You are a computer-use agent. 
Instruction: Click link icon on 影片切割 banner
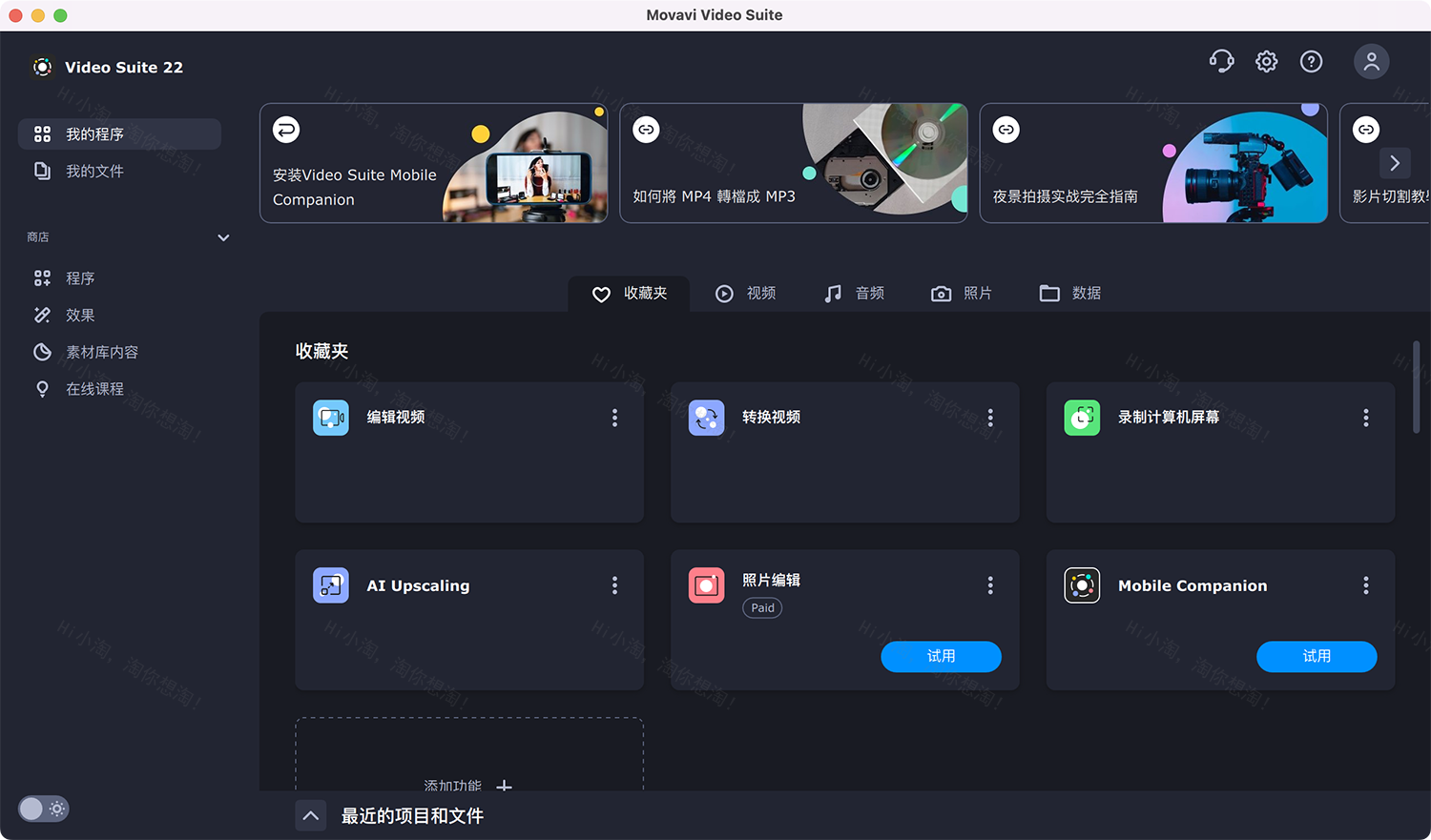coord(1366,130)
